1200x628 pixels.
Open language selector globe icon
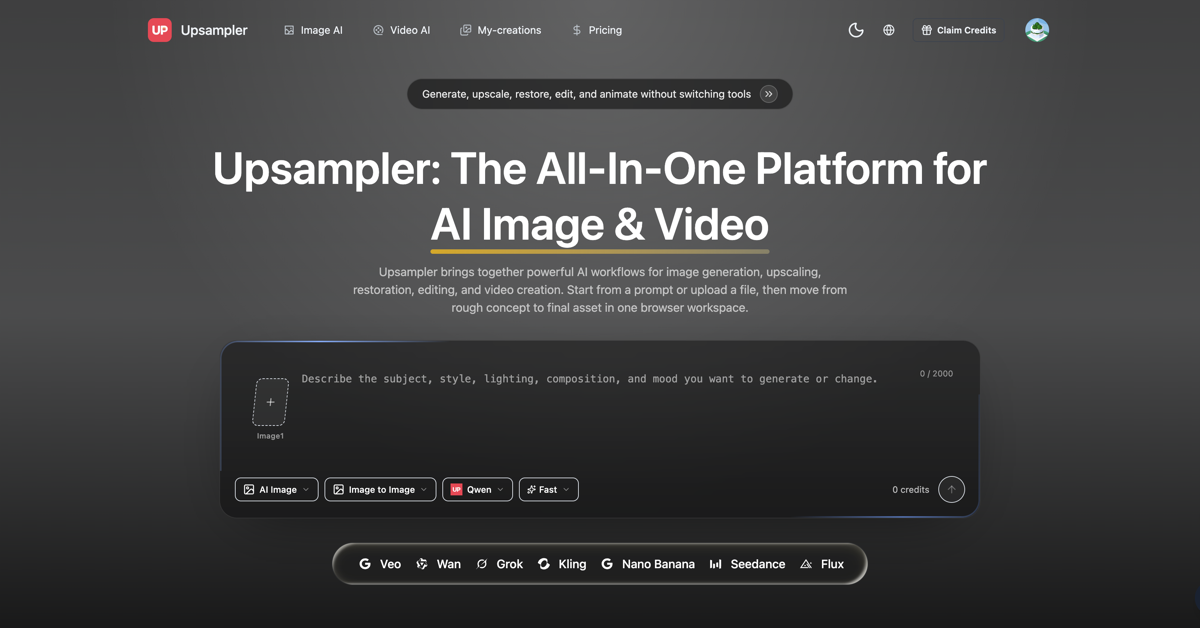889,30
